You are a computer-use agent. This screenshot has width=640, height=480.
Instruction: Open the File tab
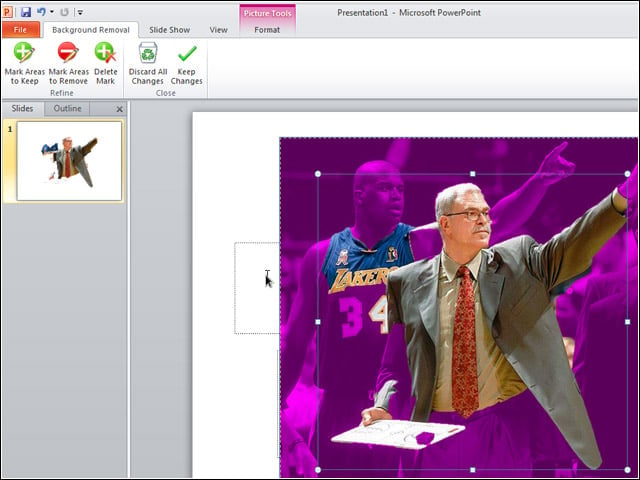tap(21, 29)
